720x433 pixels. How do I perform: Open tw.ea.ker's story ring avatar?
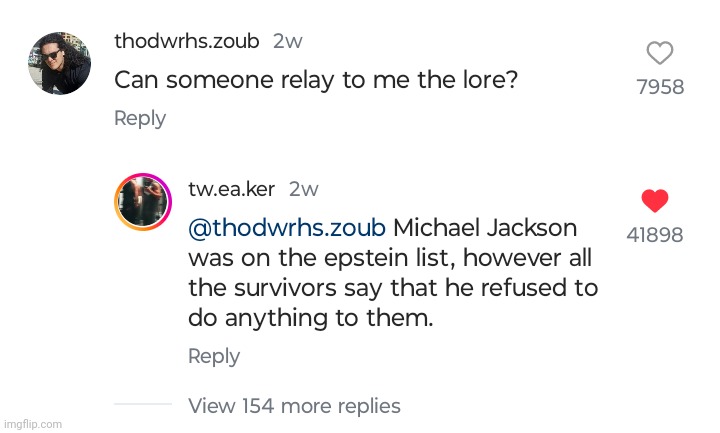(143, 202)
